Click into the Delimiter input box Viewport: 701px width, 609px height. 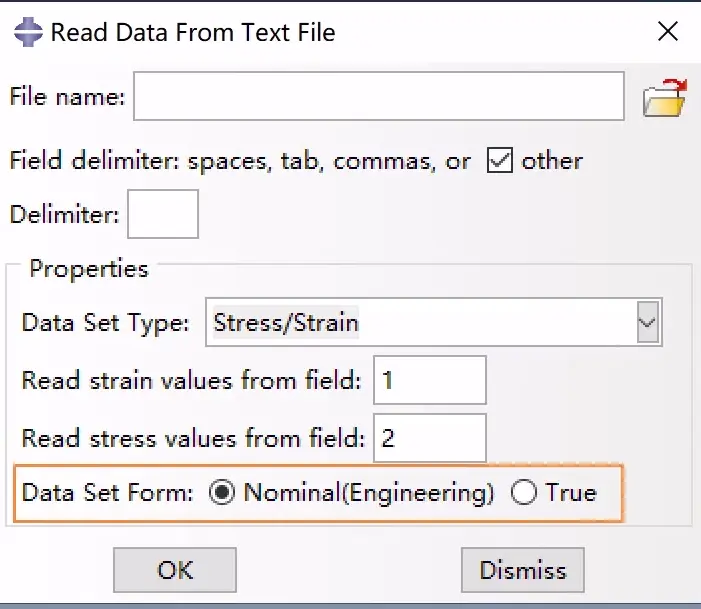(x=163, y=214)
